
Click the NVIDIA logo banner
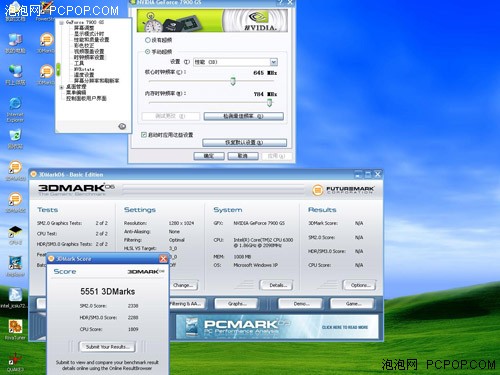tap(212, 20)
